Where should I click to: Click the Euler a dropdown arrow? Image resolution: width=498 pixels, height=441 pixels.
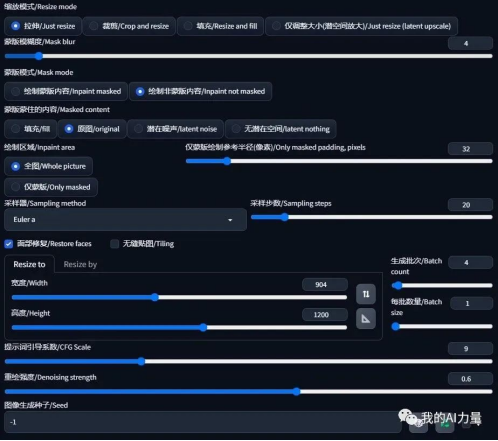pyautogui.click(x=230, y=220)
